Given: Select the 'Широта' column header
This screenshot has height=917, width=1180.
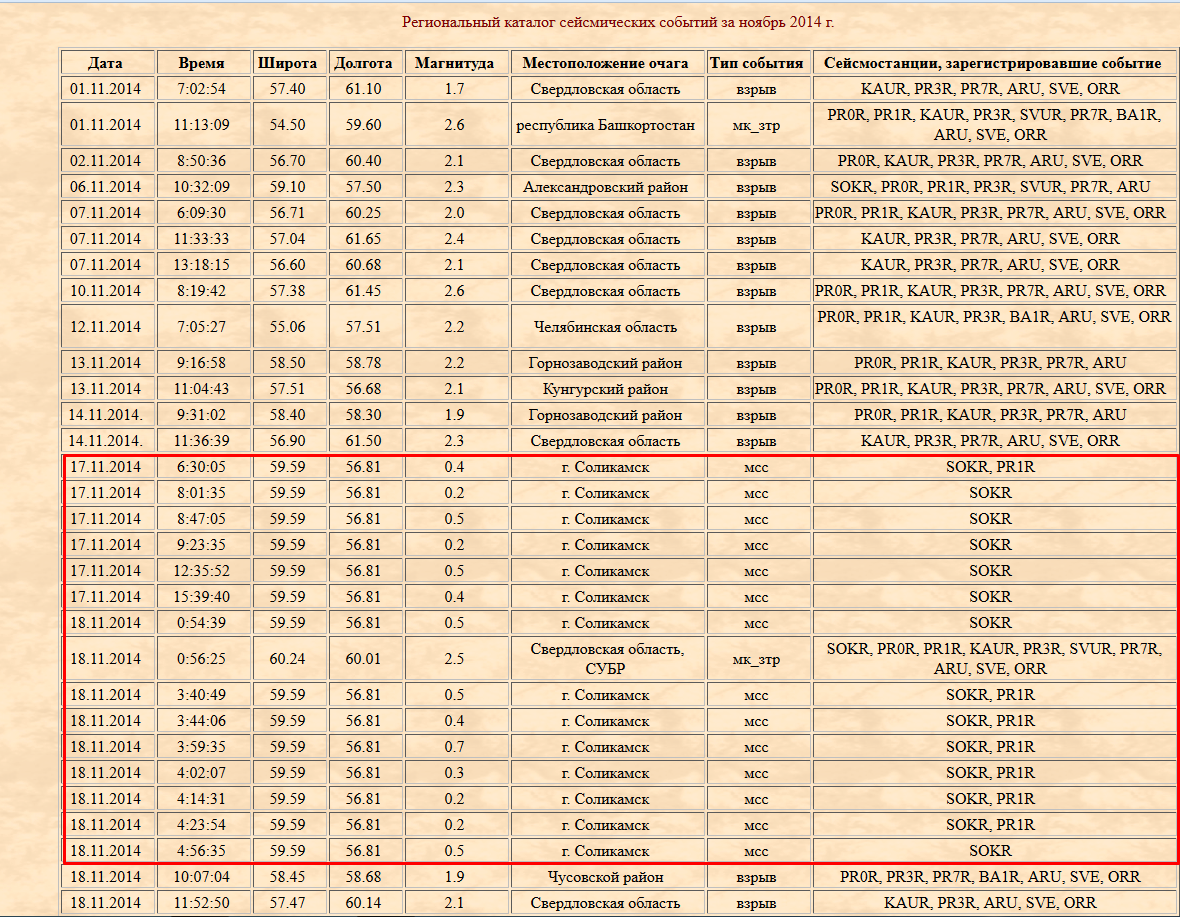Looking at the screenshot, I should pos(287,63).
